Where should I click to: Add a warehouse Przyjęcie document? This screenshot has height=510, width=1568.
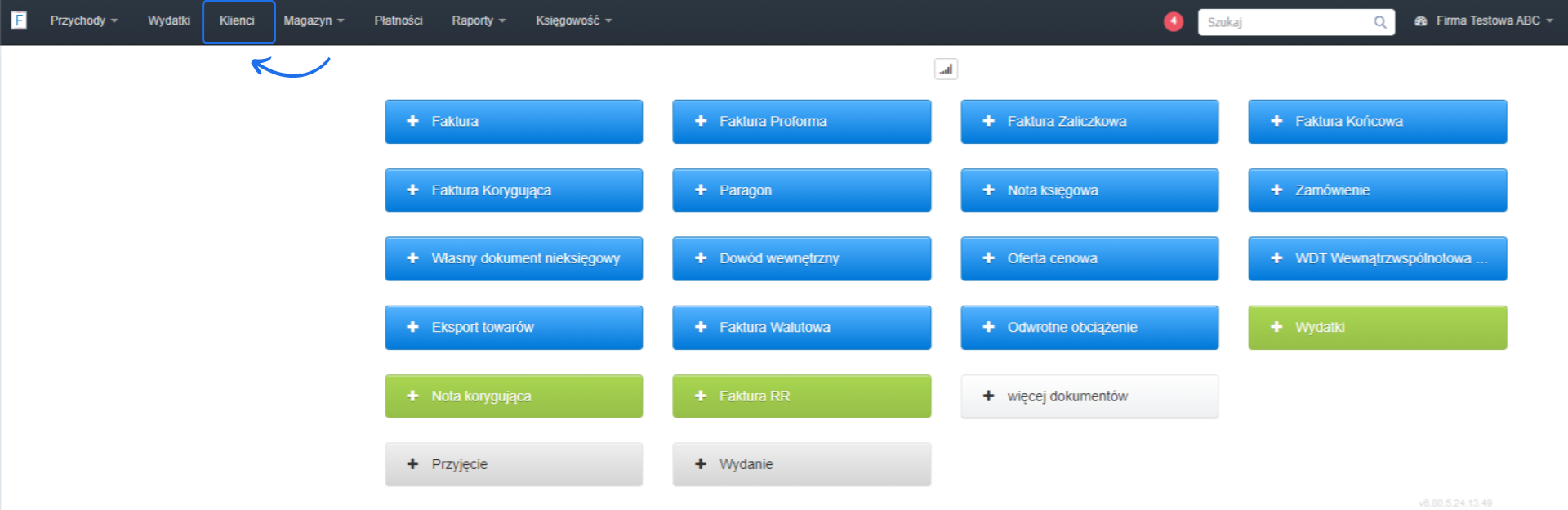(x=514, y=464)
